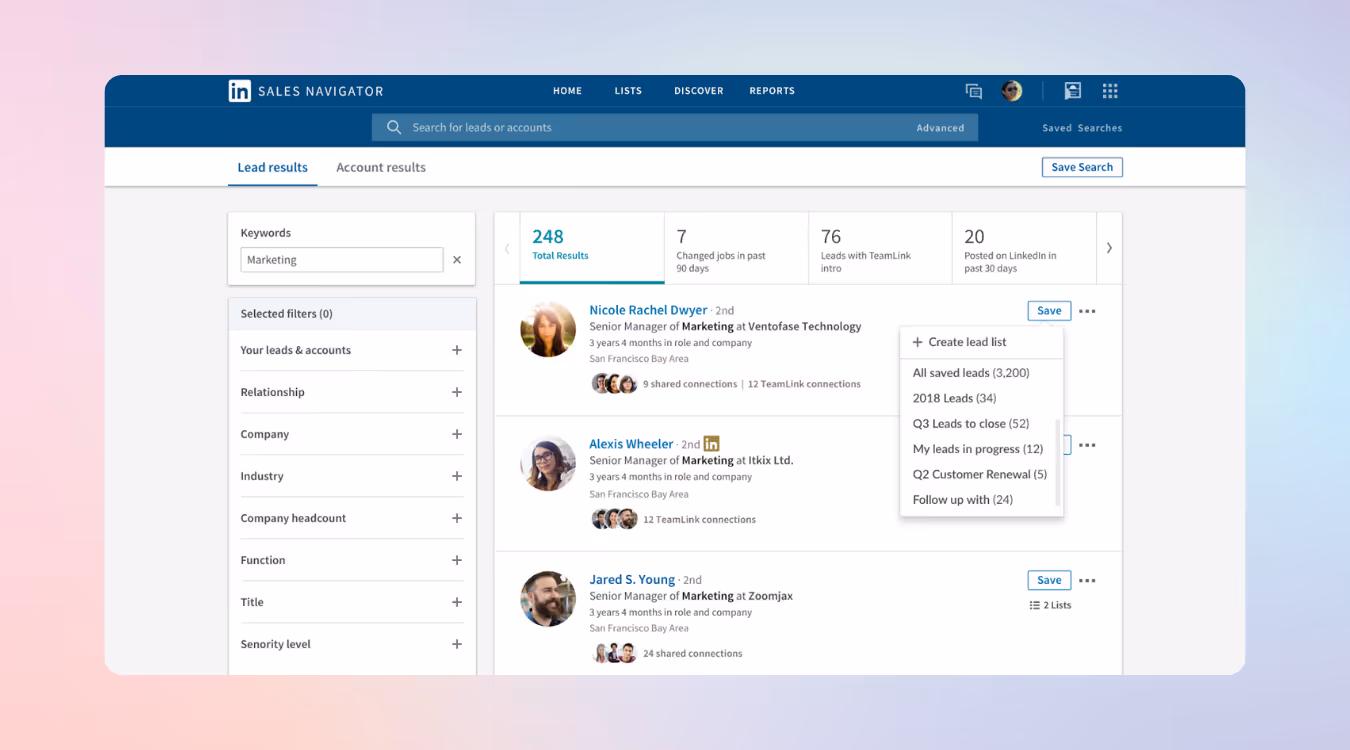Open Alexis Wheeler's profile photo
Image resolution: width=1350 pixels, height=750 pixels.
click(x=548, y=463)
